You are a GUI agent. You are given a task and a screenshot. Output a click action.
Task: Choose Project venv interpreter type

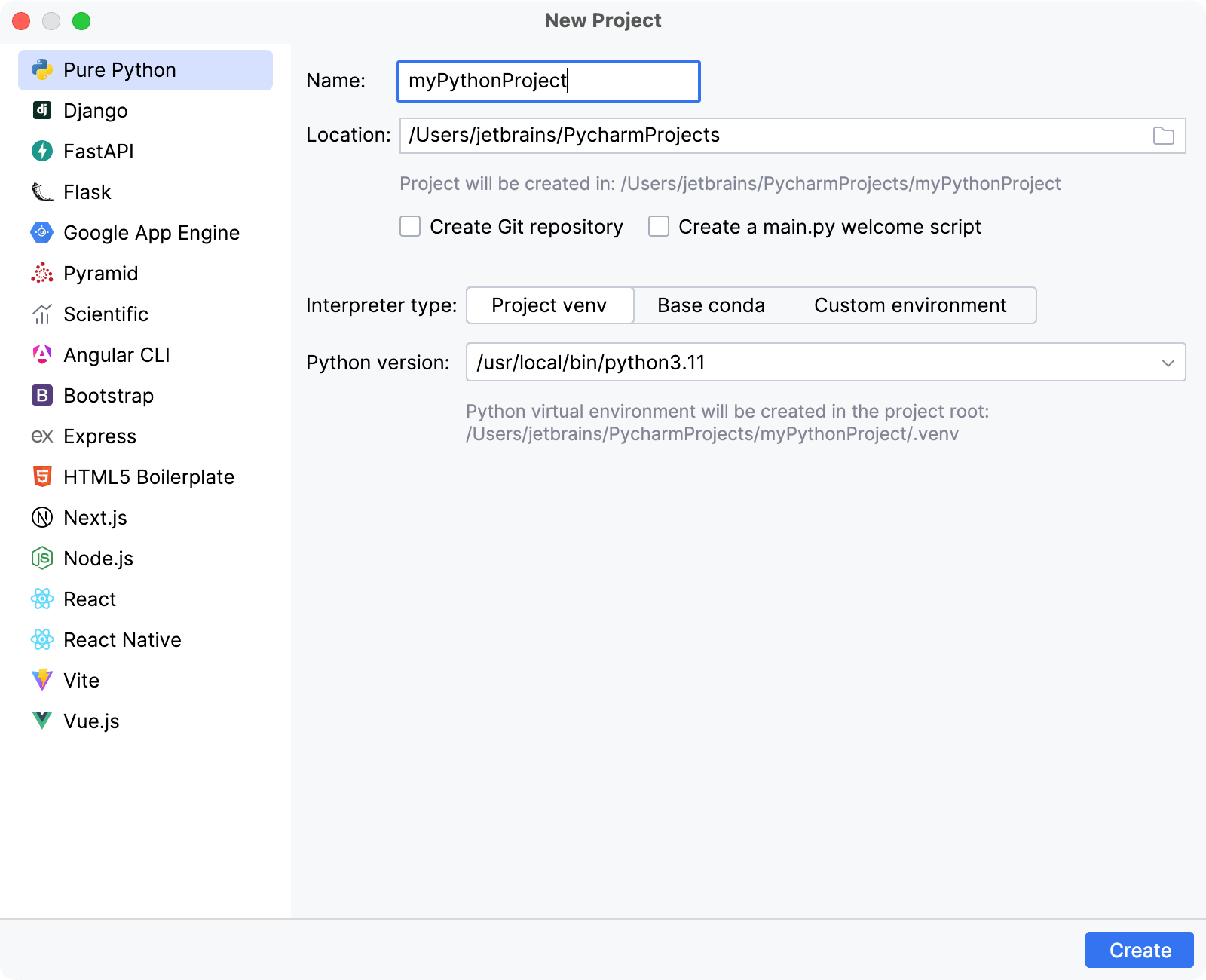pyautogui.click(x=549, y=305)
